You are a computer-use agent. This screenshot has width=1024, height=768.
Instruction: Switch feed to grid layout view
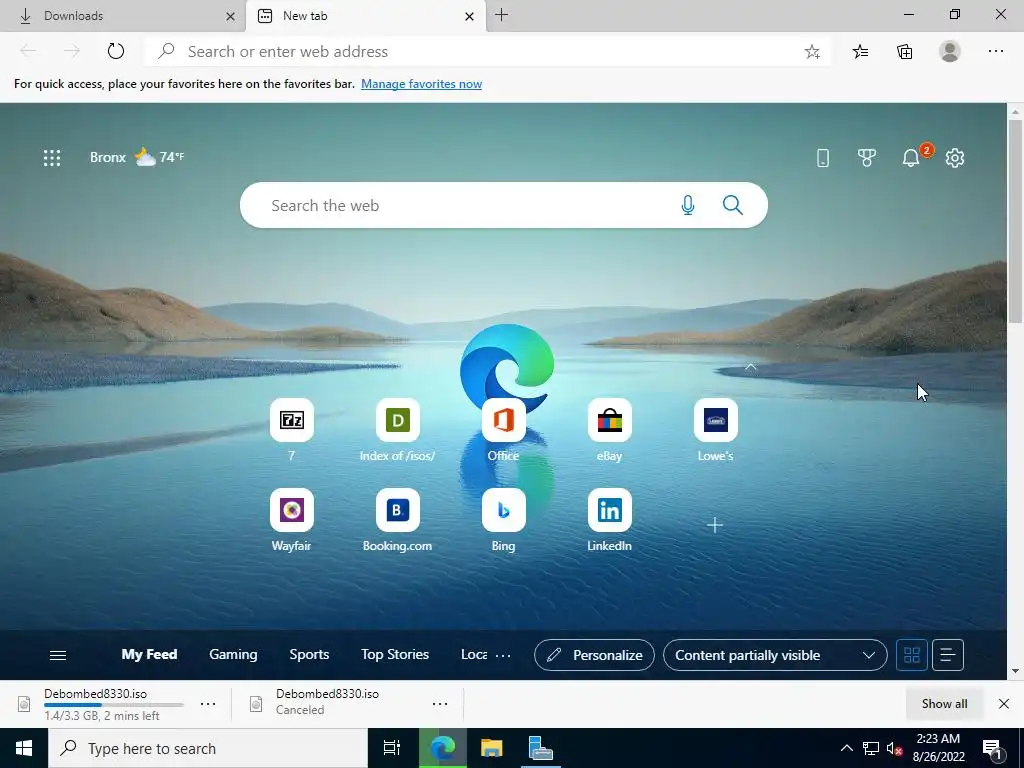click(x=912, y=655)
